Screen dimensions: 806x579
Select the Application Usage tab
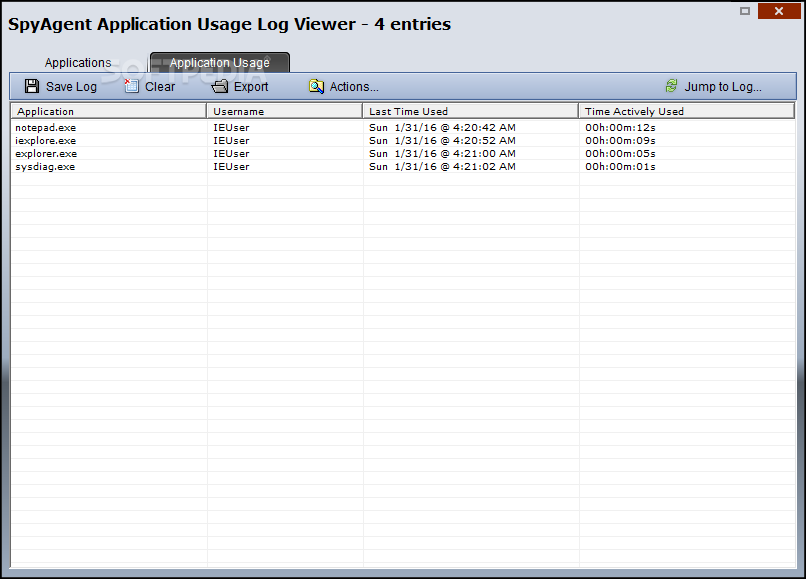[x=219, y=63]
